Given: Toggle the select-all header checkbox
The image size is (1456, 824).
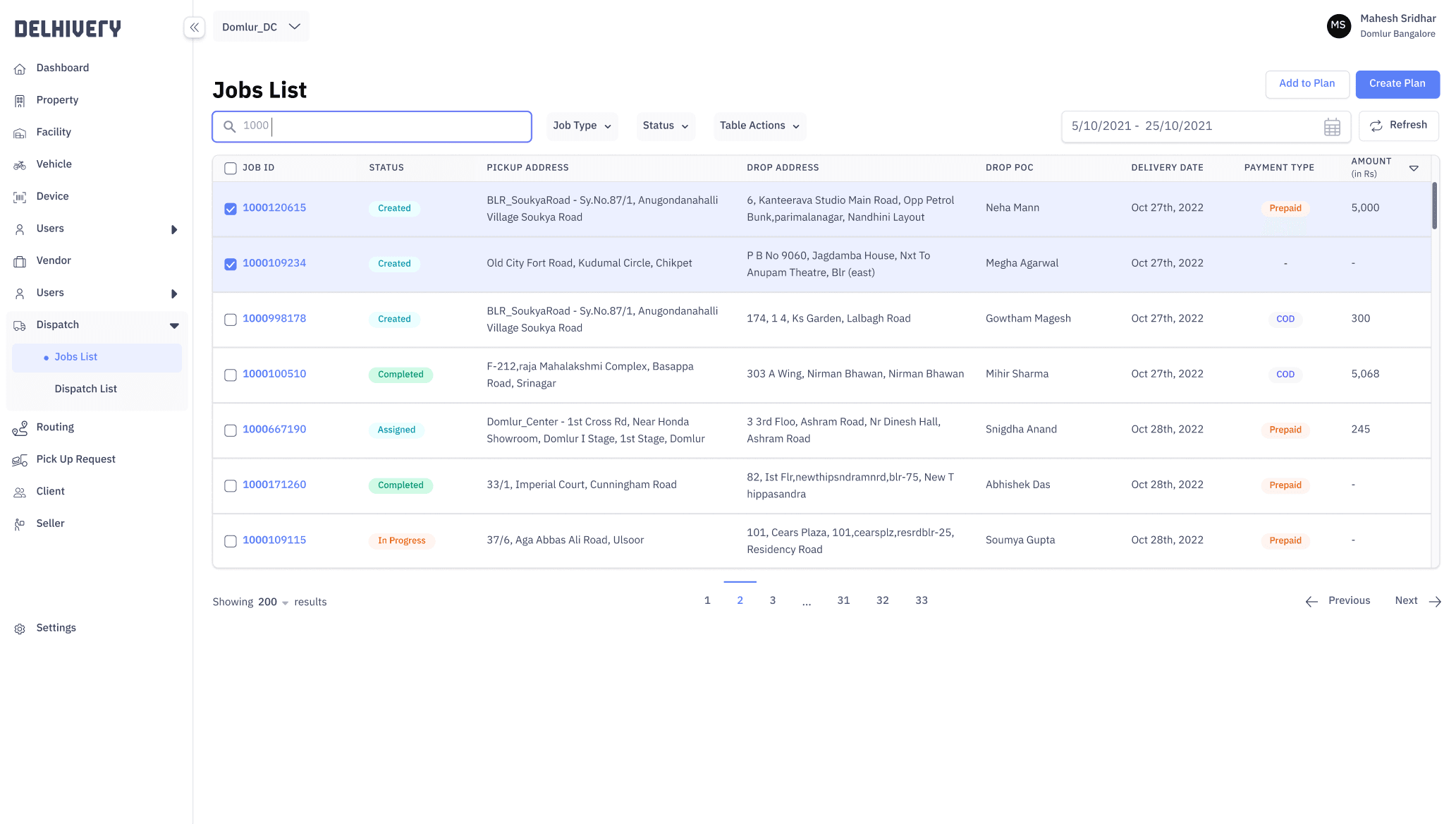Looking at the screenshot, I should coord(231,168).
